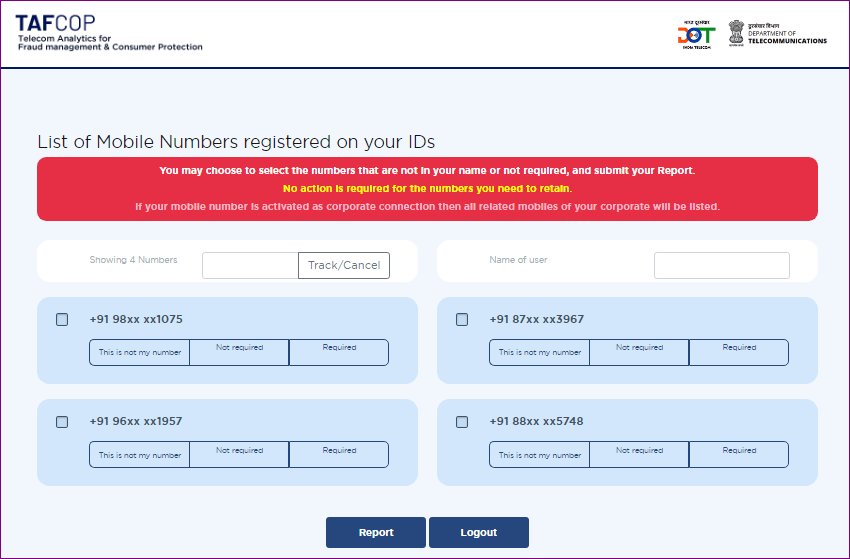The height and width of the screenshot is (559, 850).
Task: Click the Logout button
Action: [x=479, y=532]
